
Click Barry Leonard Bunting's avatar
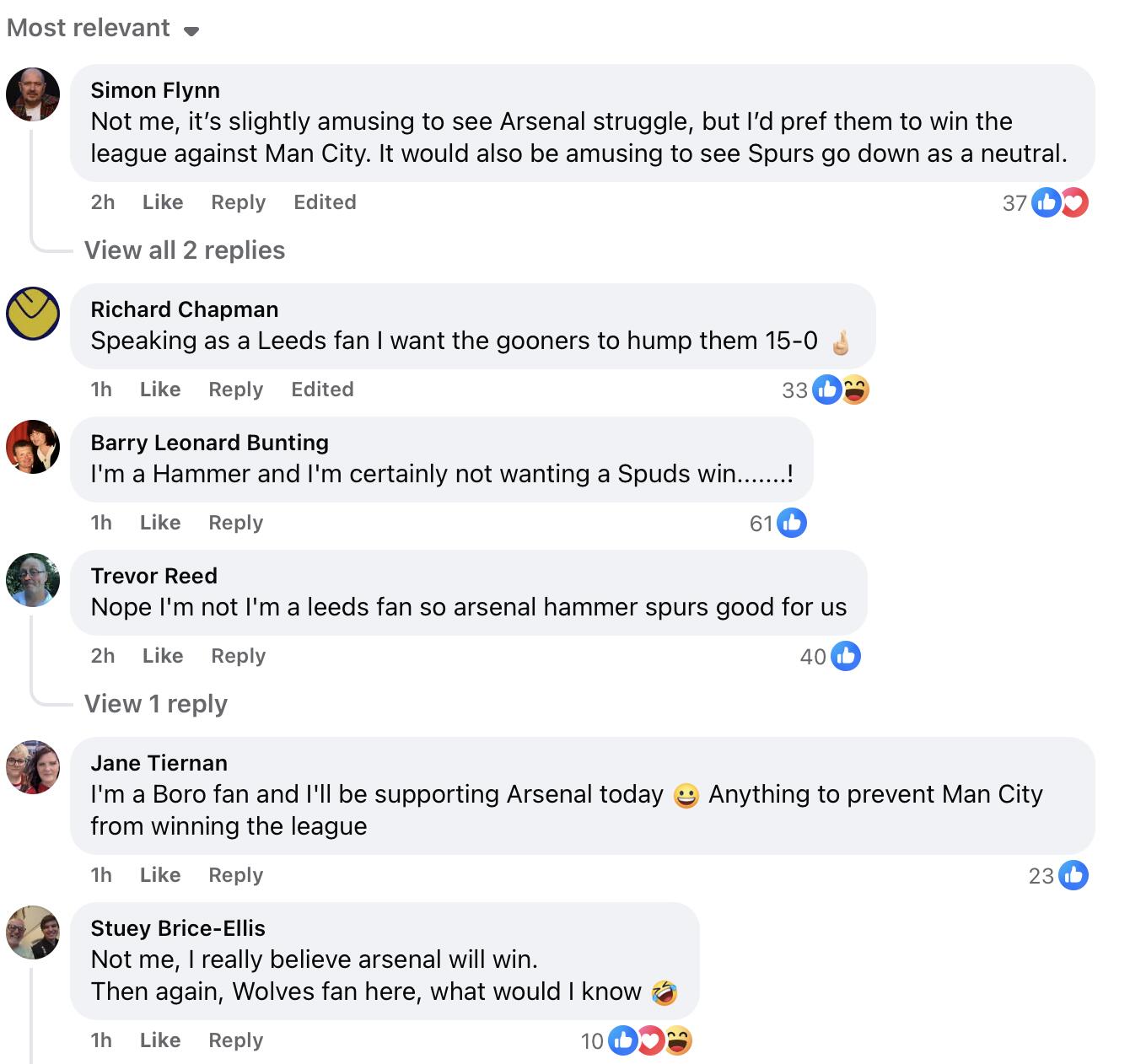coord(33,447)
